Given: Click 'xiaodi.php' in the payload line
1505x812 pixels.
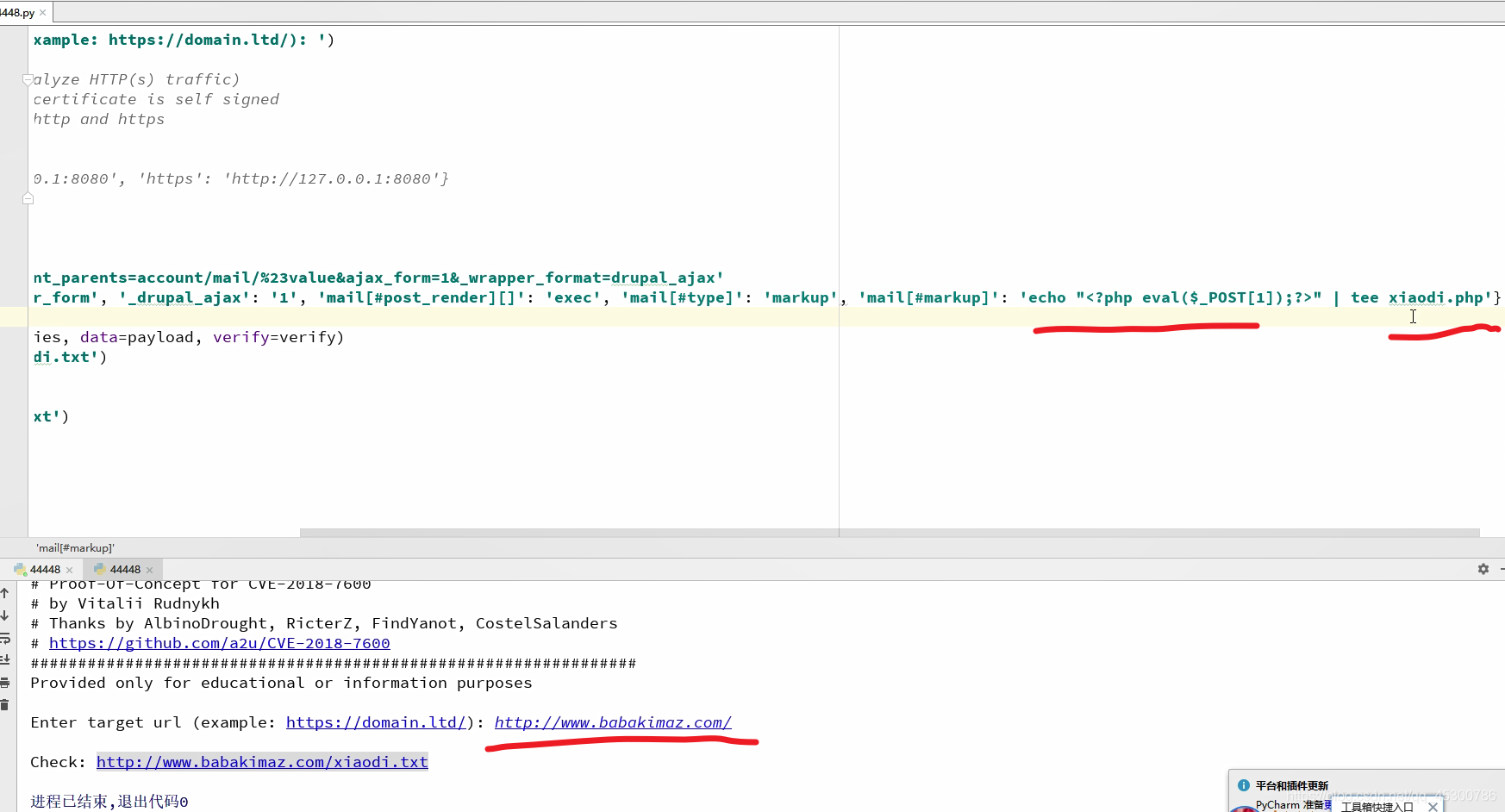Looking at the screenshot, I should point(1435,297).
